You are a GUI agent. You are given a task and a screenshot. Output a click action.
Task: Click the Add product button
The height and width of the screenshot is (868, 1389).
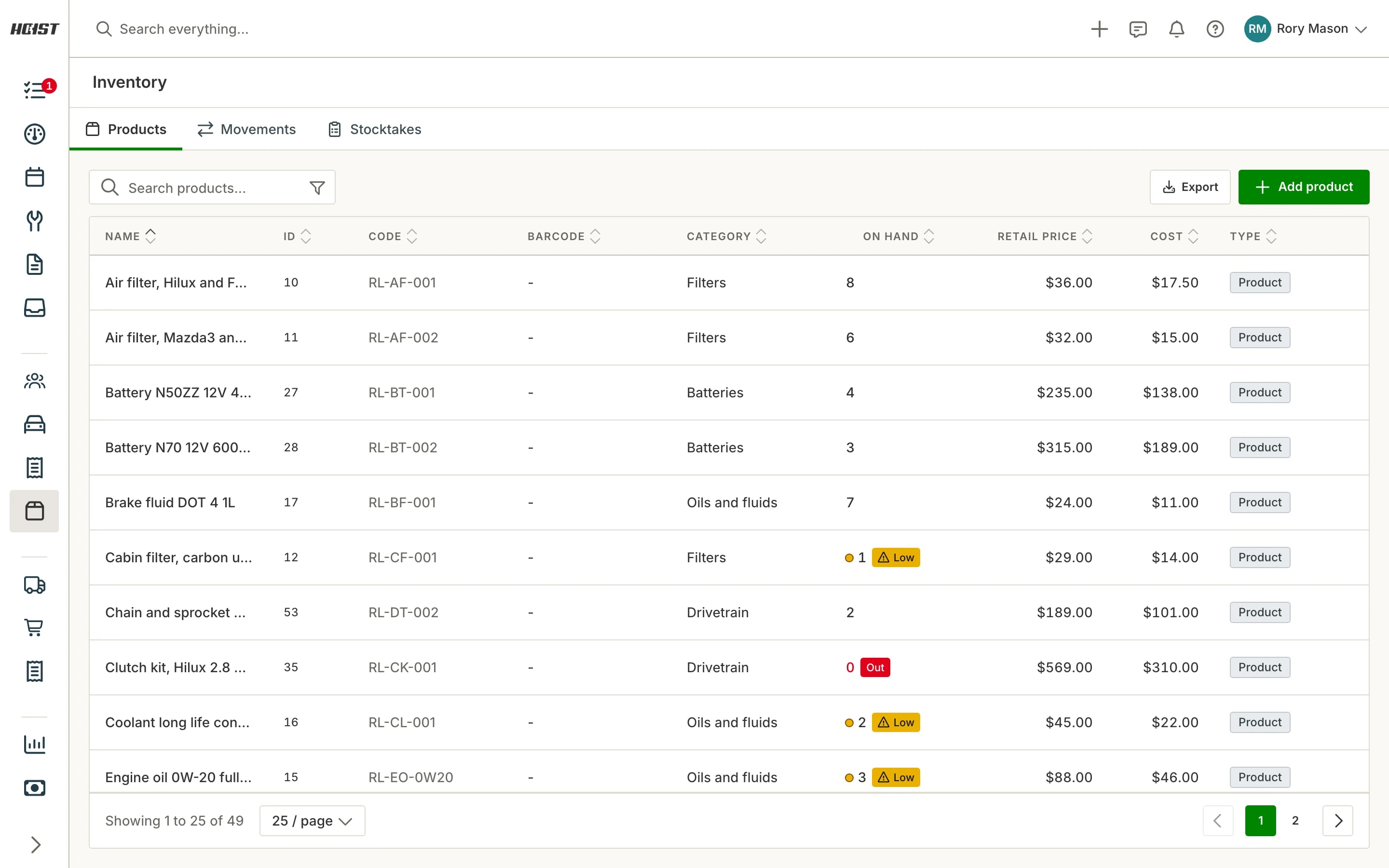[1304, 187]
